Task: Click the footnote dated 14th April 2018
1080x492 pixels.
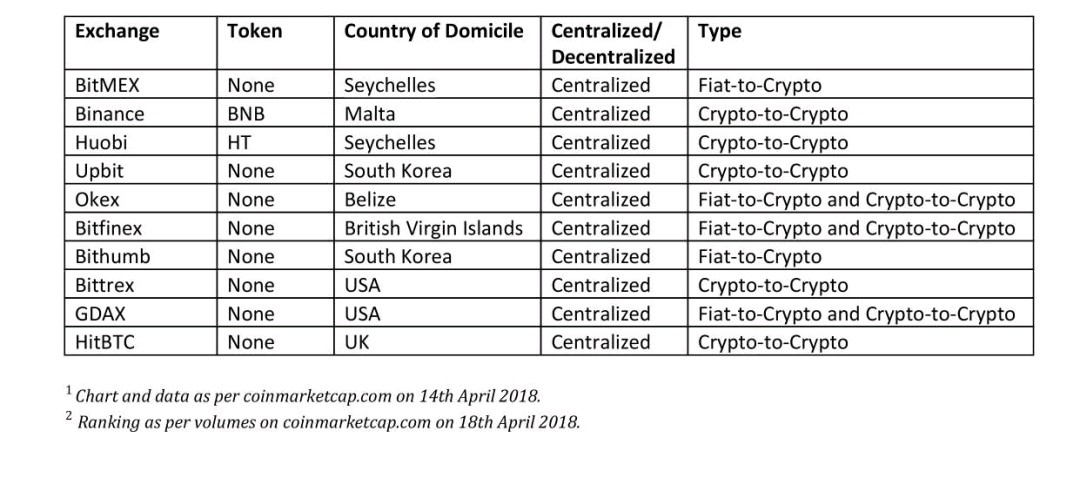Action: (308, 396)
